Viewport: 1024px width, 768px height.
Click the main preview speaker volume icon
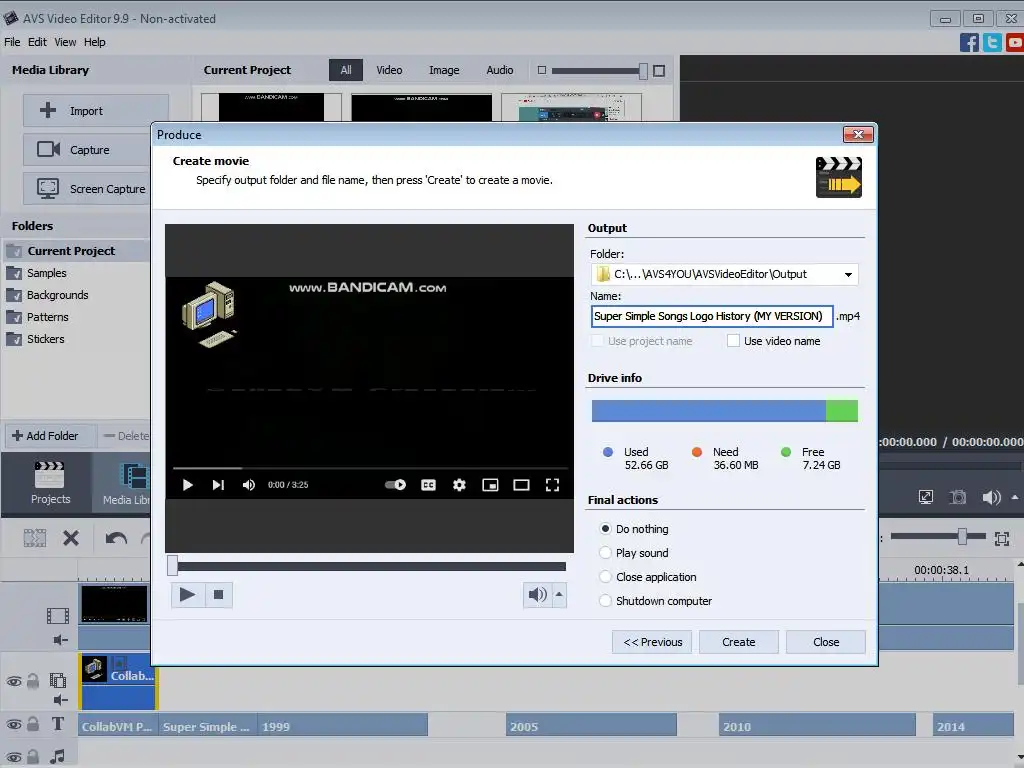(x=991, y=497)
